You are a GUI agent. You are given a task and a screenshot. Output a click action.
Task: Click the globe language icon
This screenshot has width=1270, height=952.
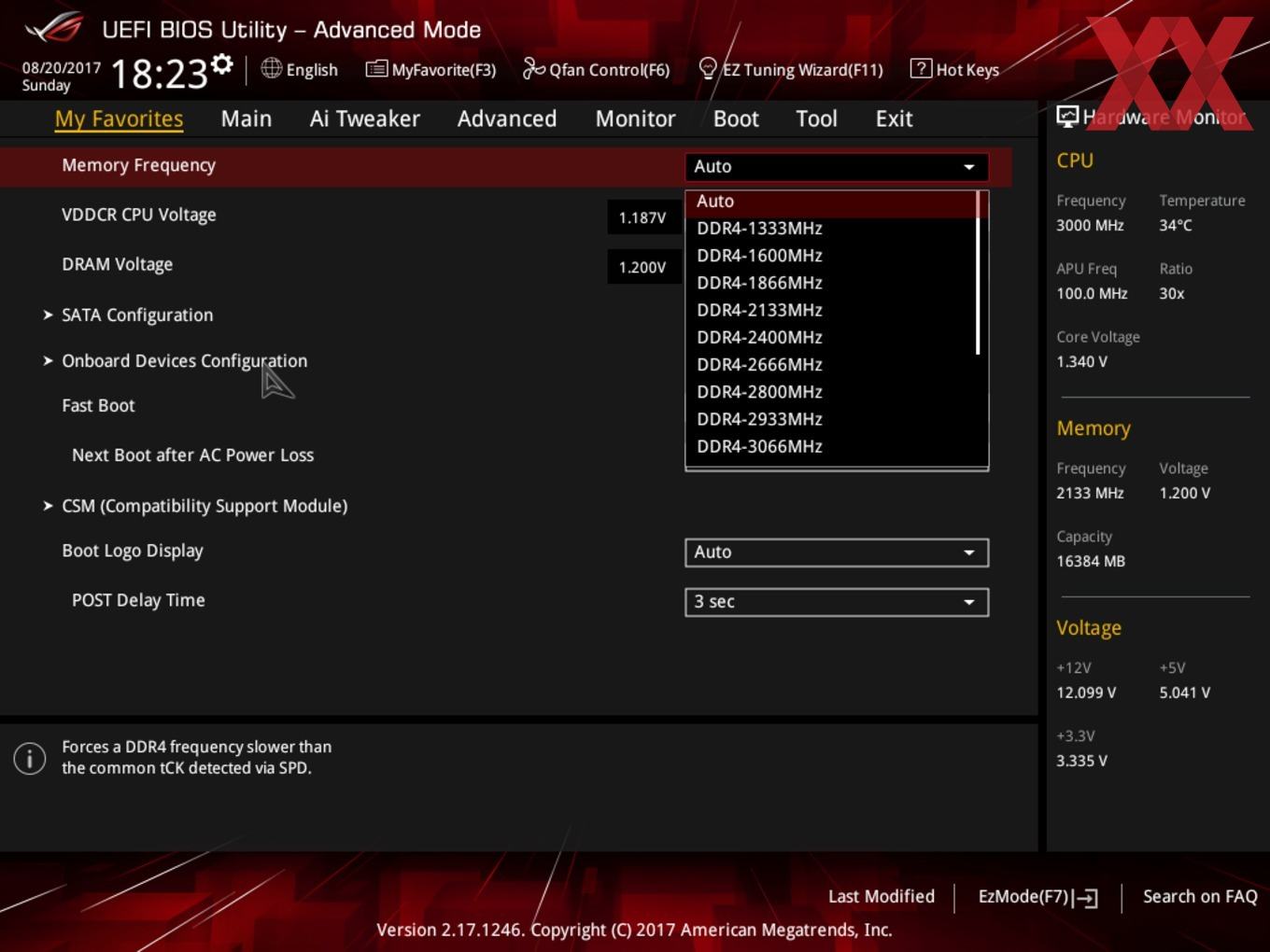pos(272,68)
